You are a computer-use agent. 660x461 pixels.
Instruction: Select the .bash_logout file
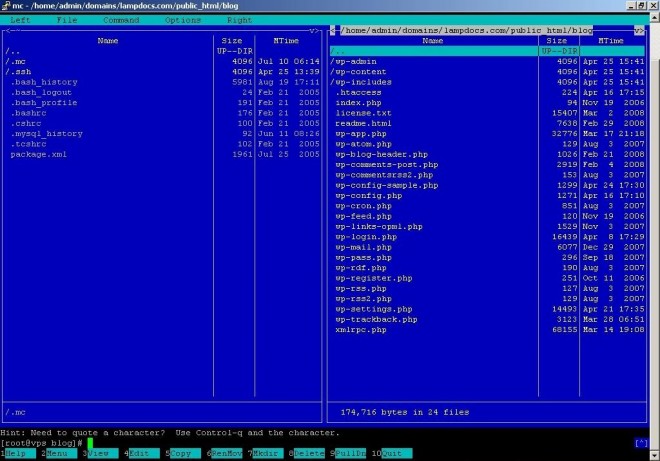pyautogui.click(x=162, y=93)
